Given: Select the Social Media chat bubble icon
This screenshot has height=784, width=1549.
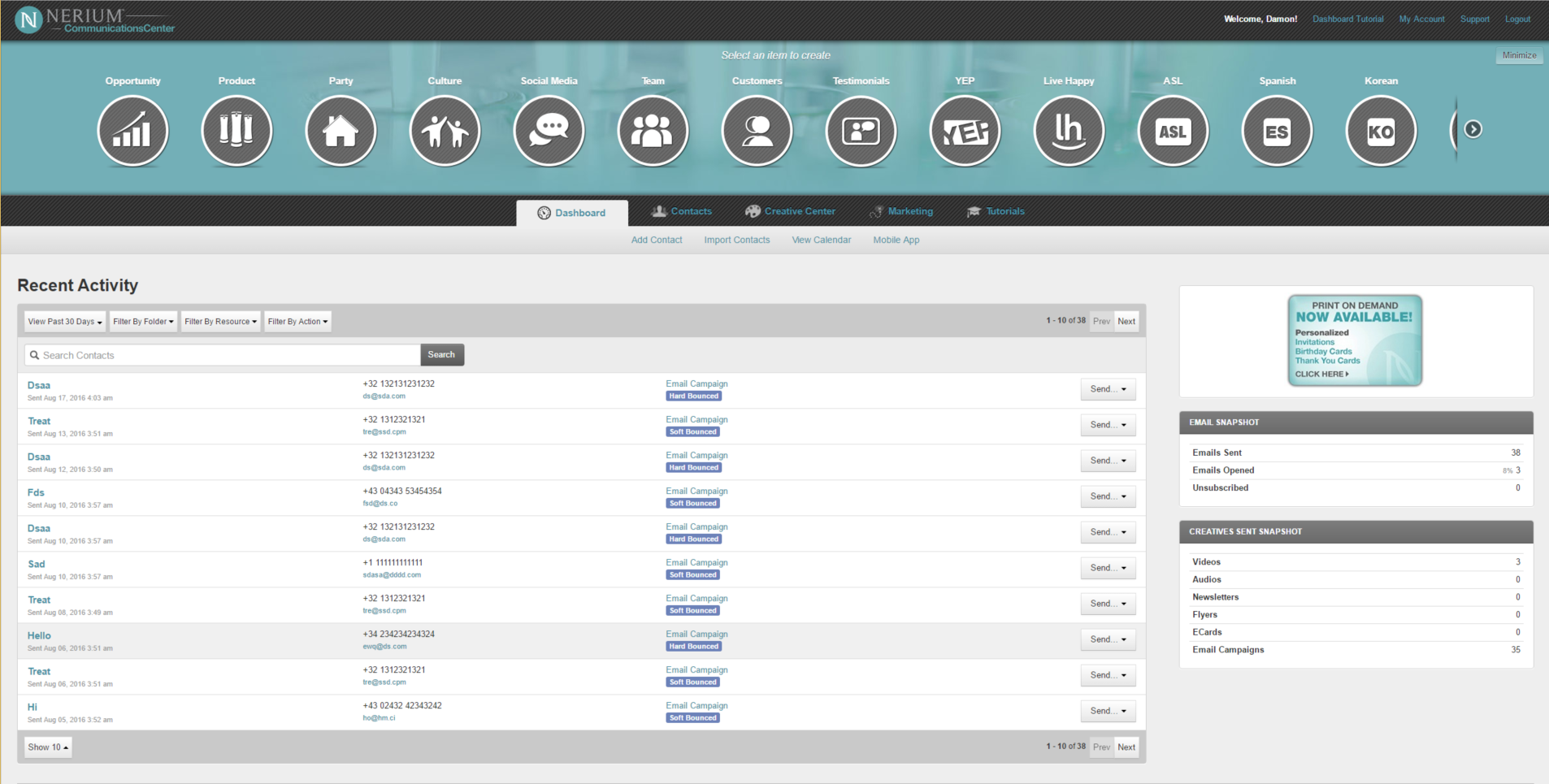Looking at the screenshot, I should coord(549,131).
